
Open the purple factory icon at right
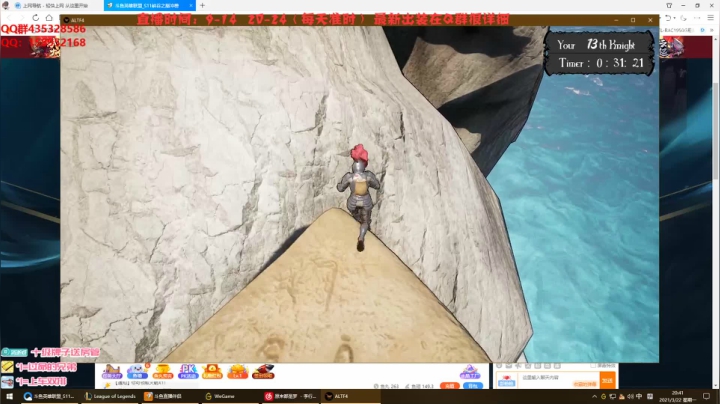470,371
